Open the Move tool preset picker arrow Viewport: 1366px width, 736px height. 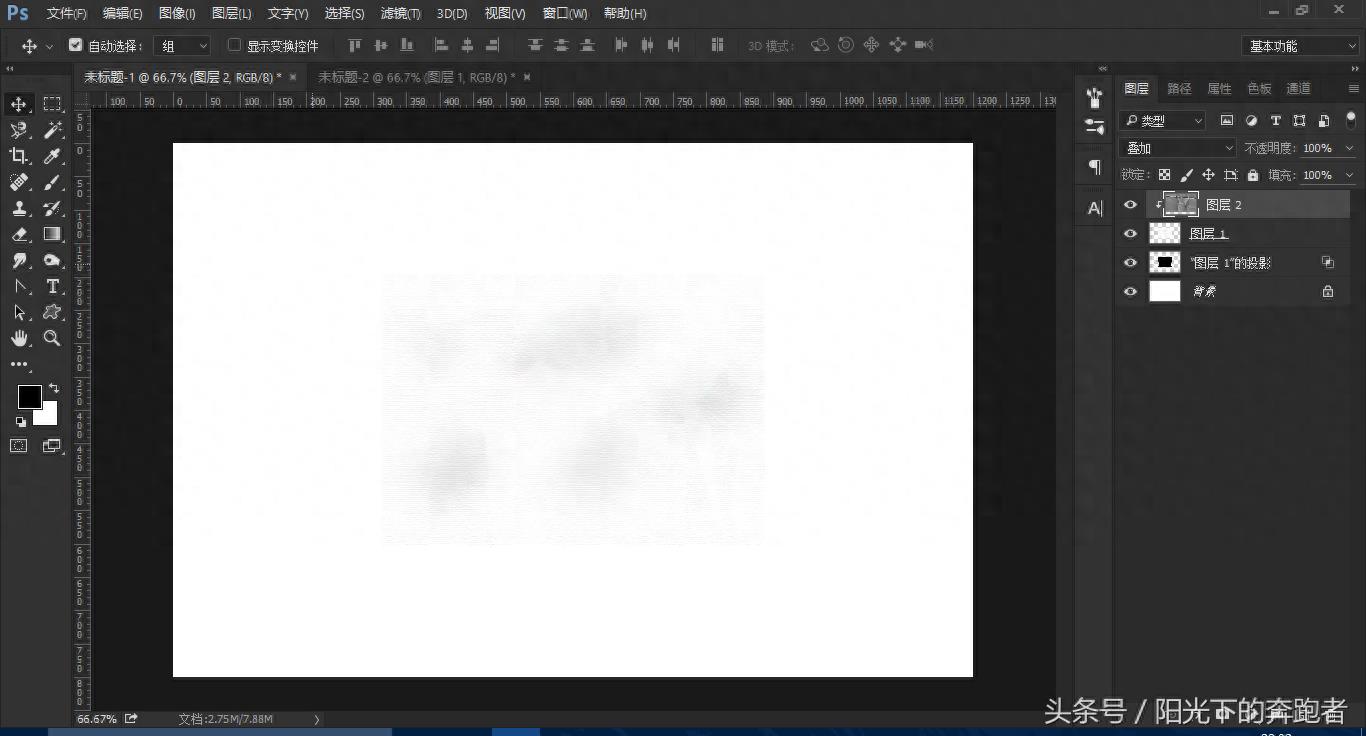[x=49, y=47]
